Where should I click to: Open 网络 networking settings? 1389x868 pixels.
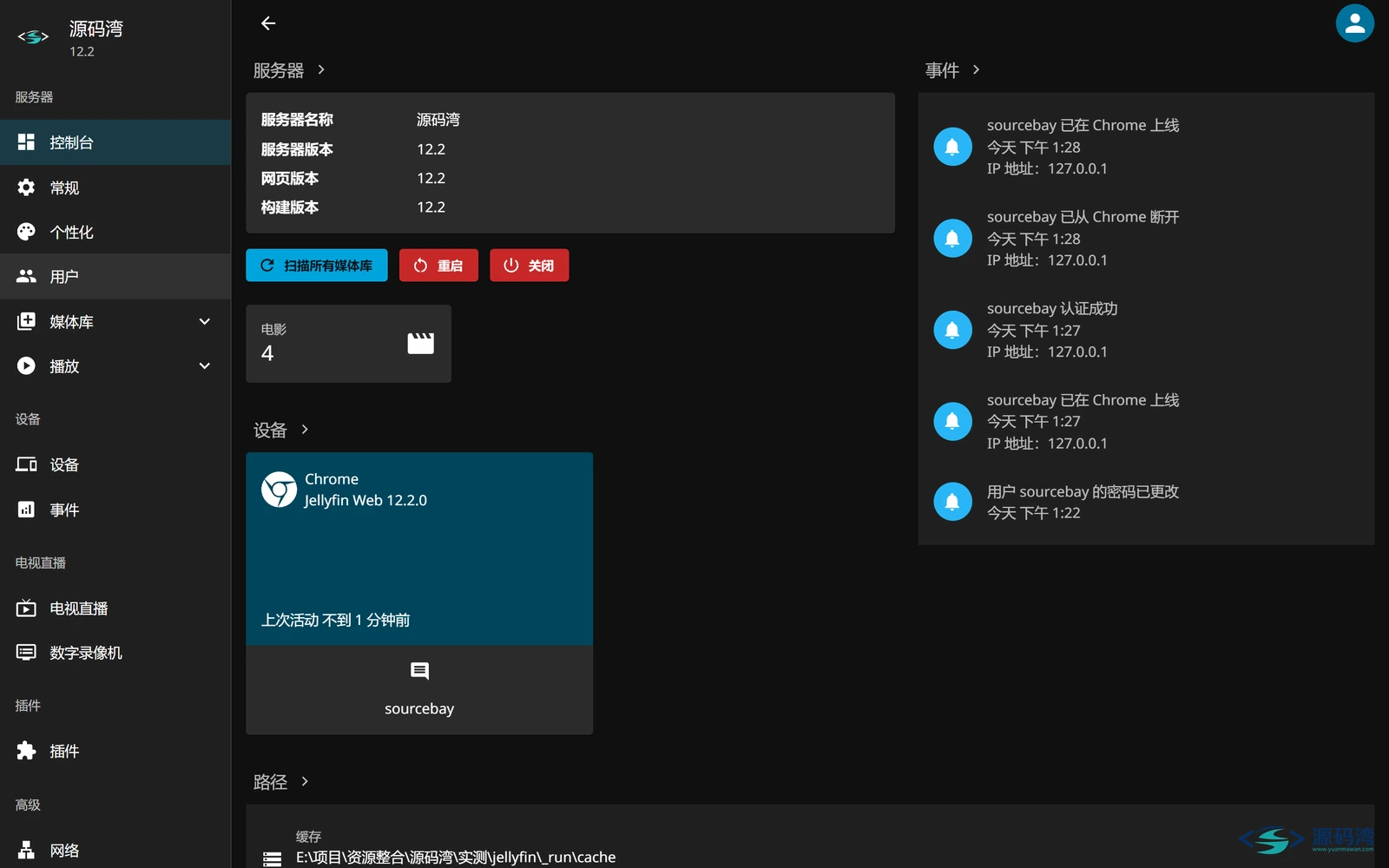tap(115, 851)
